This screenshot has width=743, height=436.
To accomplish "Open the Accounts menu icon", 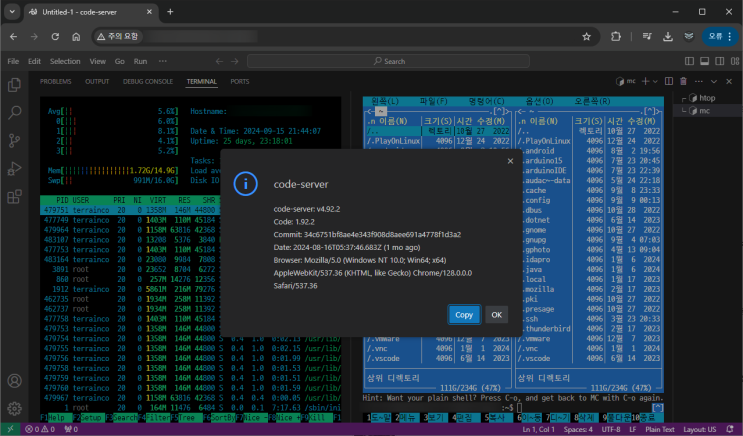I will (x=14, y=381).
